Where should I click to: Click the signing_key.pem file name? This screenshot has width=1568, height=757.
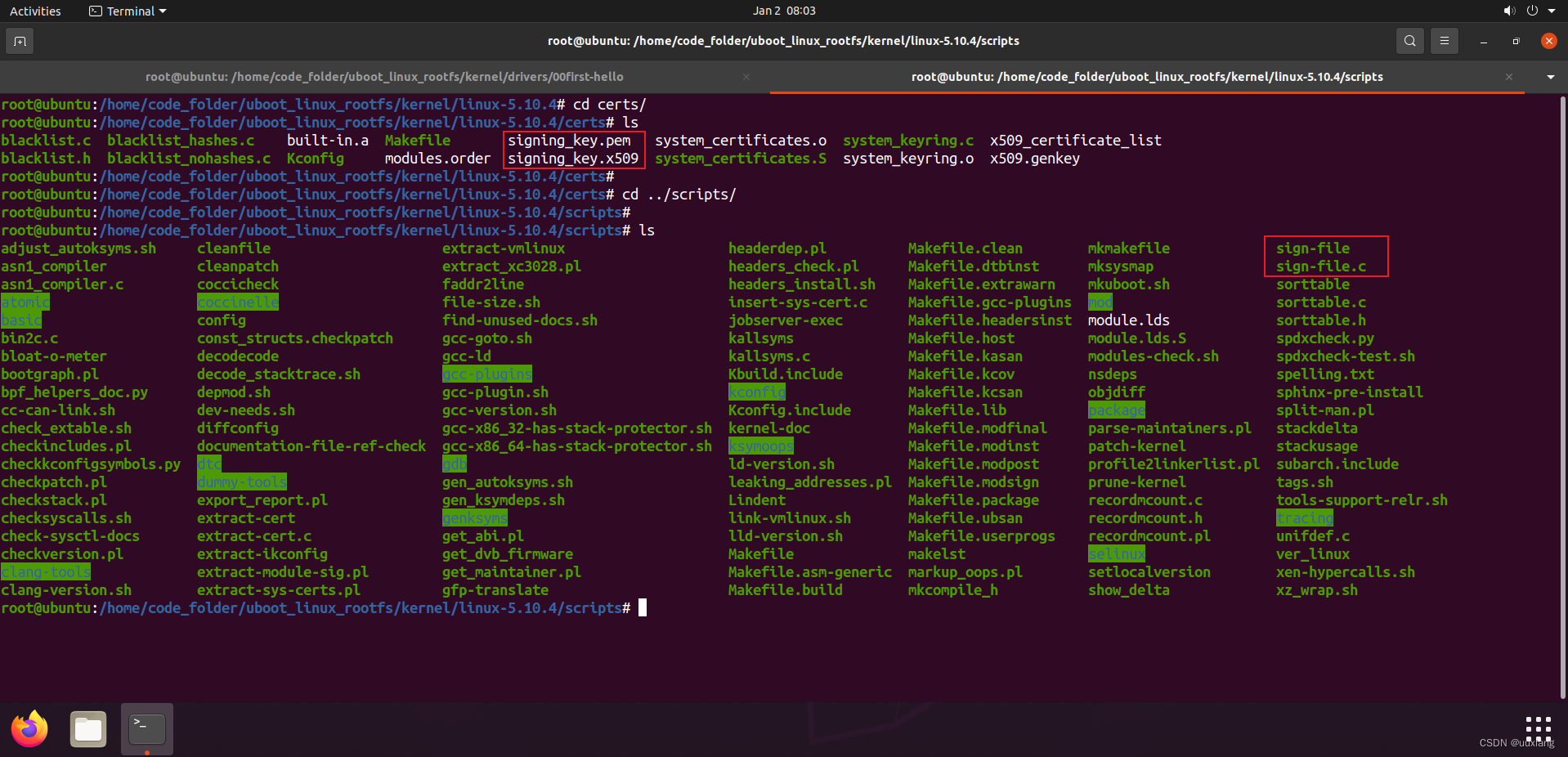(x=569, y=141)
